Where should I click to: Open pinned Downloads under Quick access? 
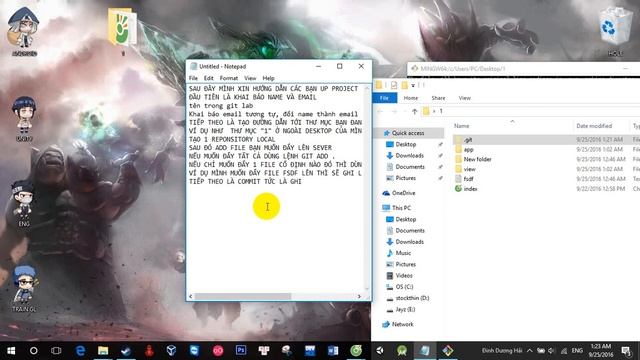409,156
